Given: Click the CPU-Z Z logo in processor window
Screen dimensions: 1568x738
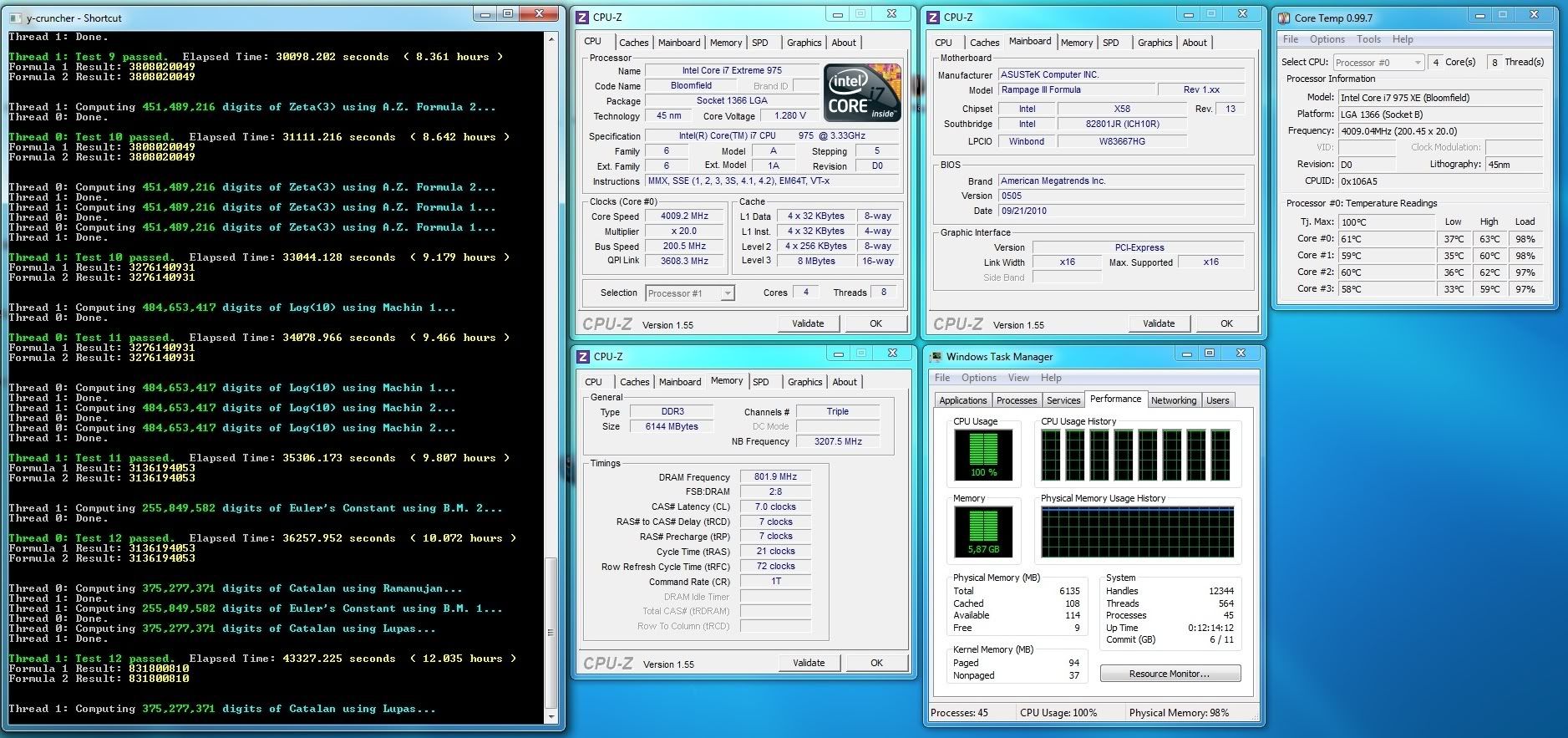Looking at the screenshot, I should (x=583, y=17).
